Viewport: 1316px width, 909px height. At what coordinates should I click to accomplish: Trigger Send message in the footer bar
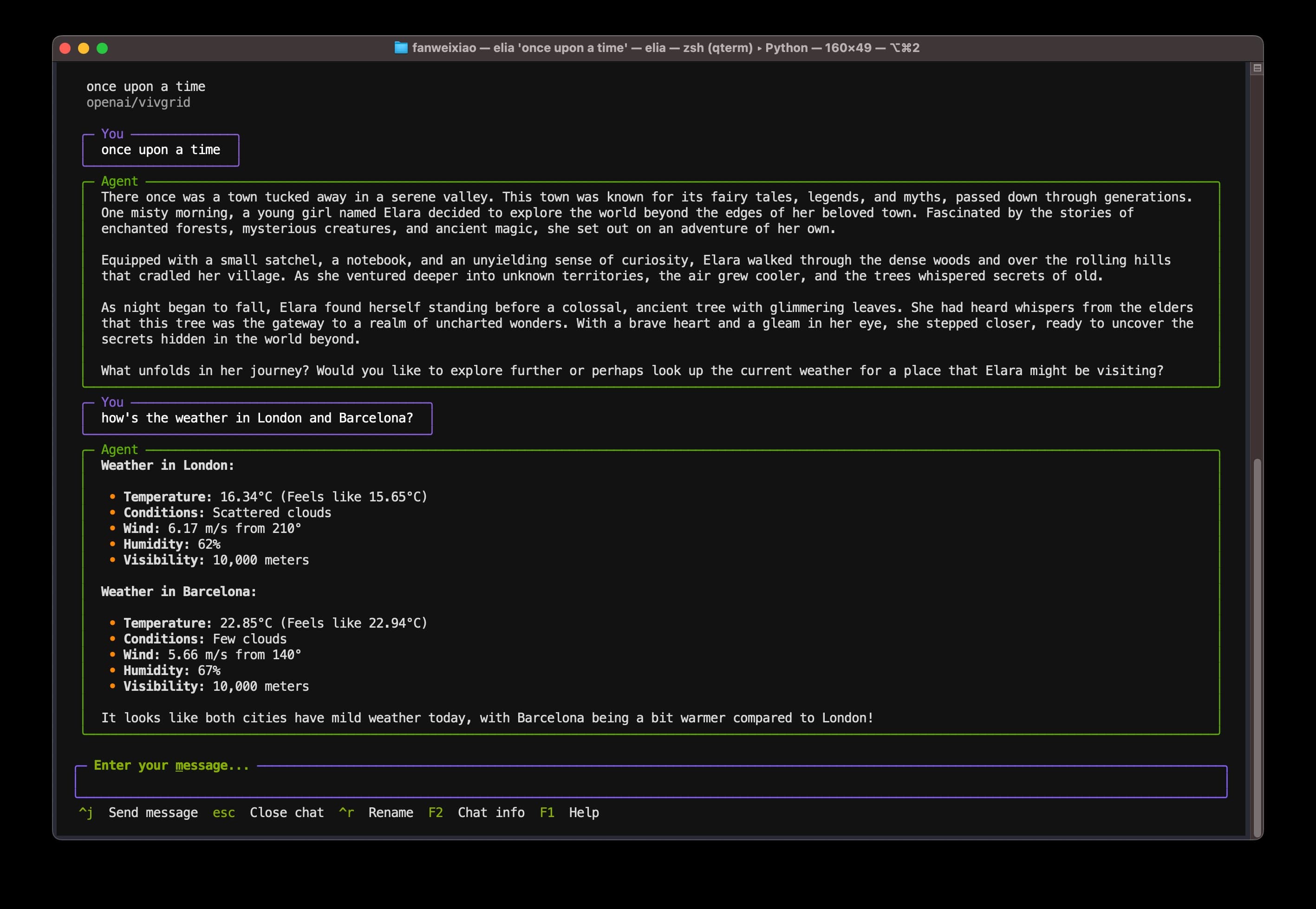153,813
